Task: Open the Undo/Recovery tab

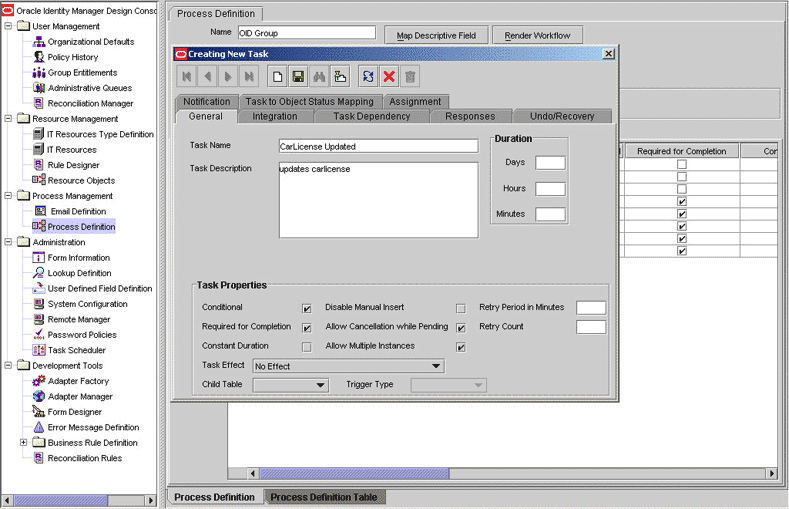Action: (562, 116)
